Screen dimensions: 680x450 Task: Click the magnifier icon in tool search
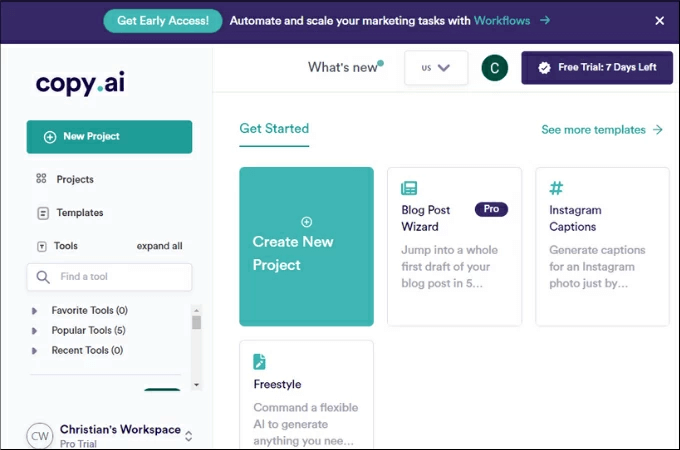(x=43, y=277)
